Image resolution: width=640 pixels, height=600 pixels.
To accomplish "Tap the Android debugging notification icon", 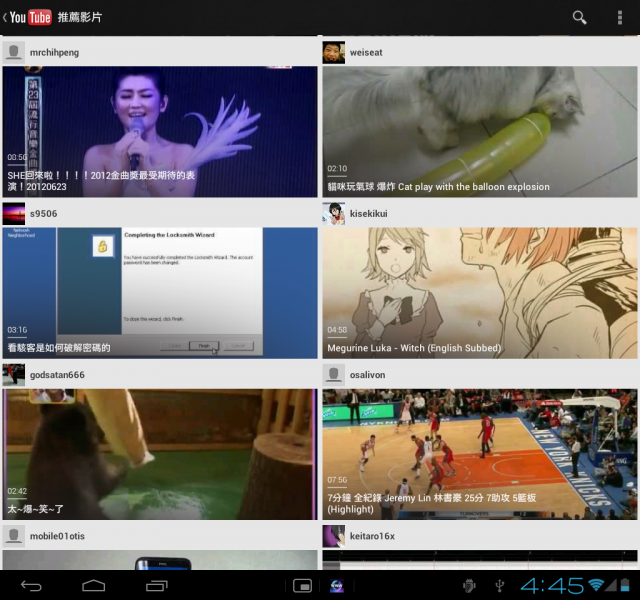I will (469, 586).
